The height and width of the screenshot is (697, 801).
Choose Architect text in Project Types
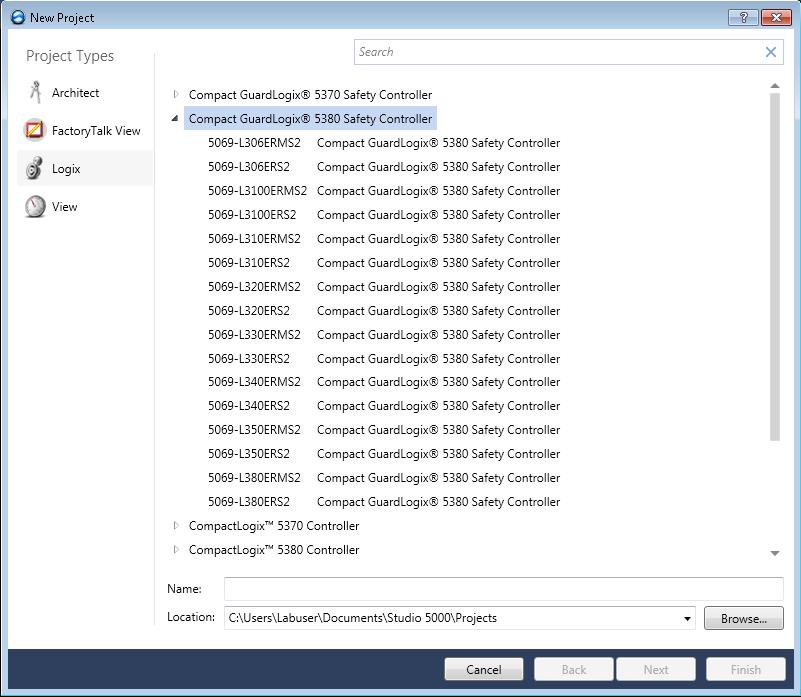coord(75,92)
